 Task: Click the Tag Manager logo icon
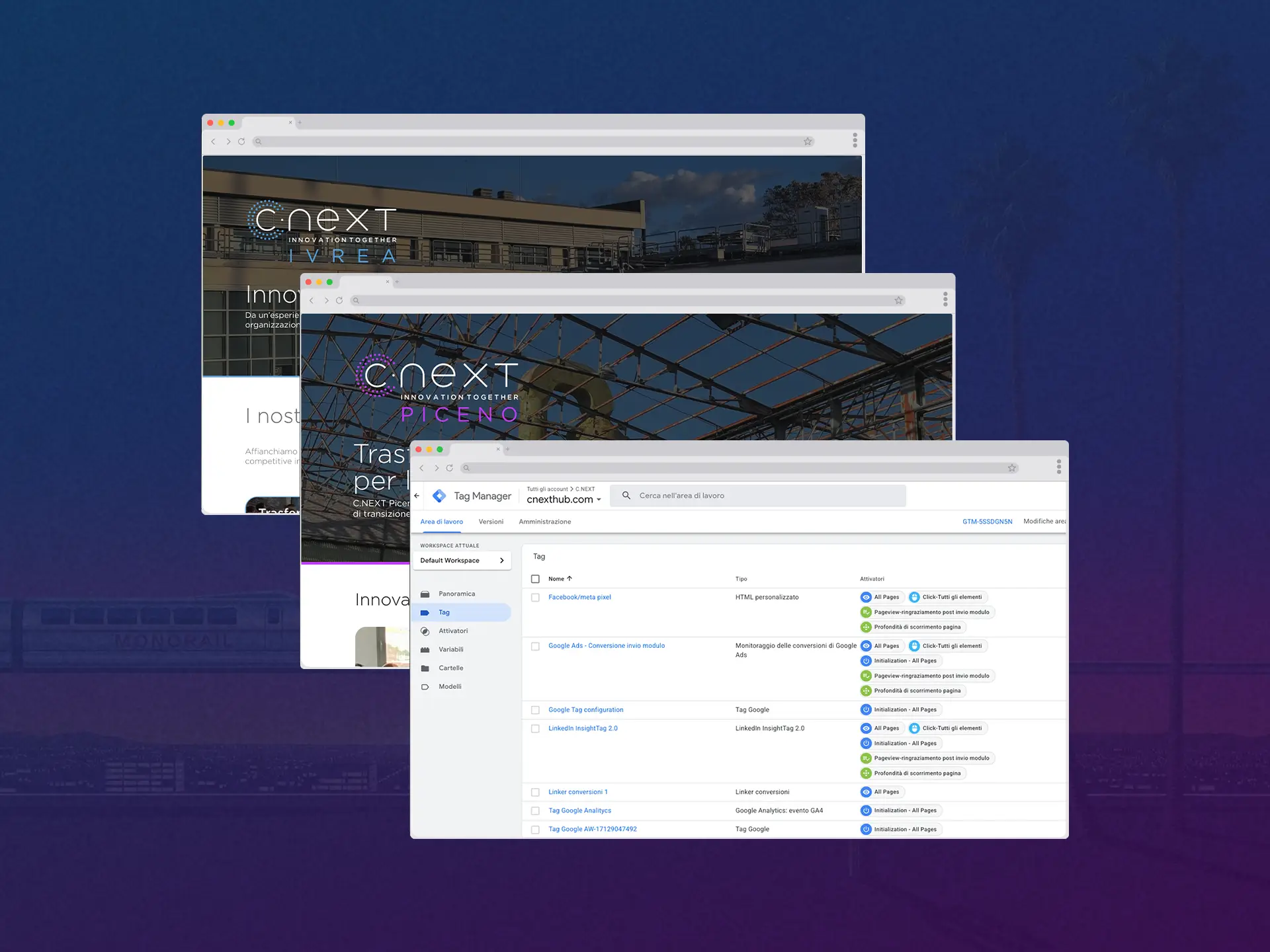click(439, 496)
